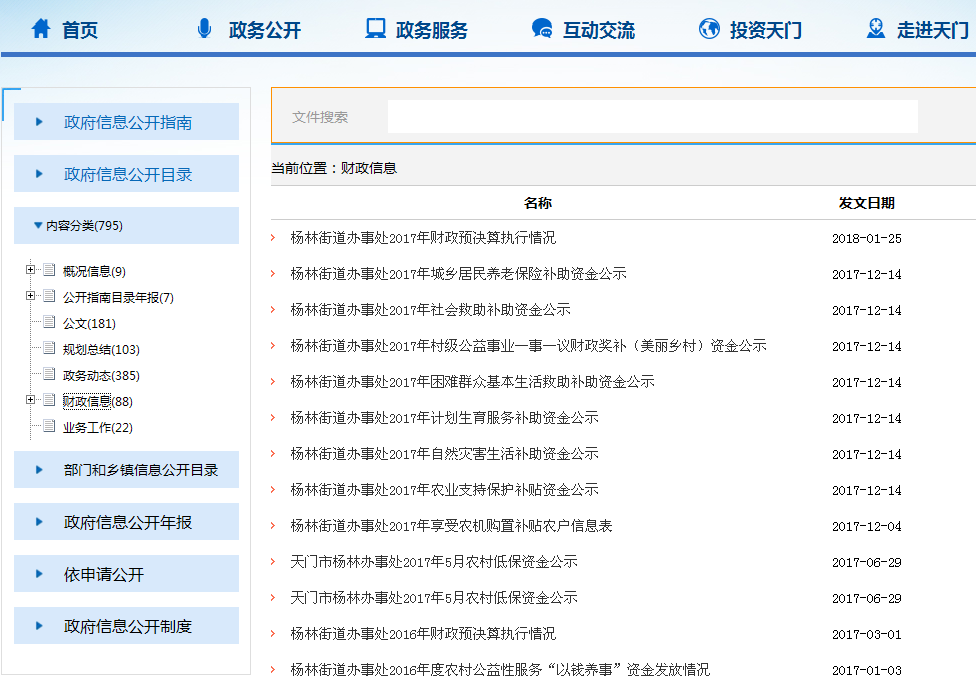Open 杨林街道办事处2017年享受农机购置补贴农户信息表 link
This screenshot has height=687, width=976.
[451, 526]
